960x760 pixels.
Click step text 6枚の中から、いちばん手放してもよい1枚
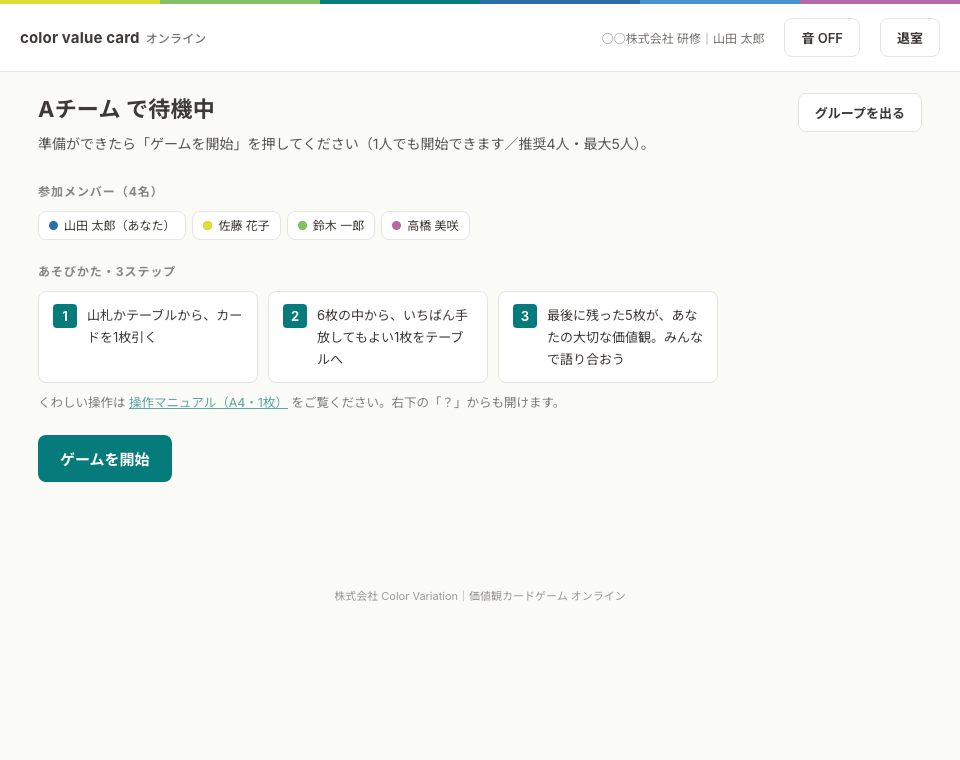pyautogui.click(x=392, y=337)
